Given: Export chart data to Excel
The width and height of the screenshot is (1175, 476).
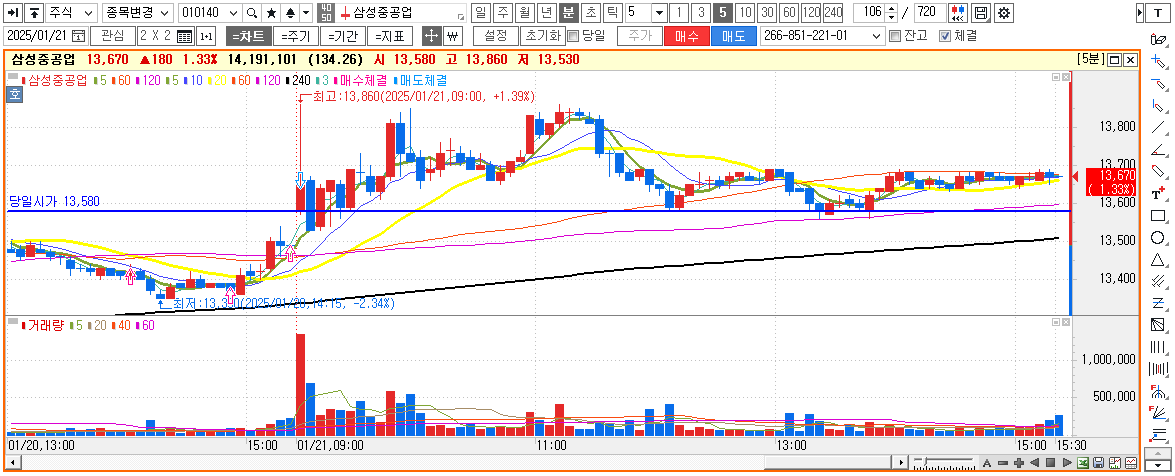Looking at the screenshot, I should point(1084,463).
